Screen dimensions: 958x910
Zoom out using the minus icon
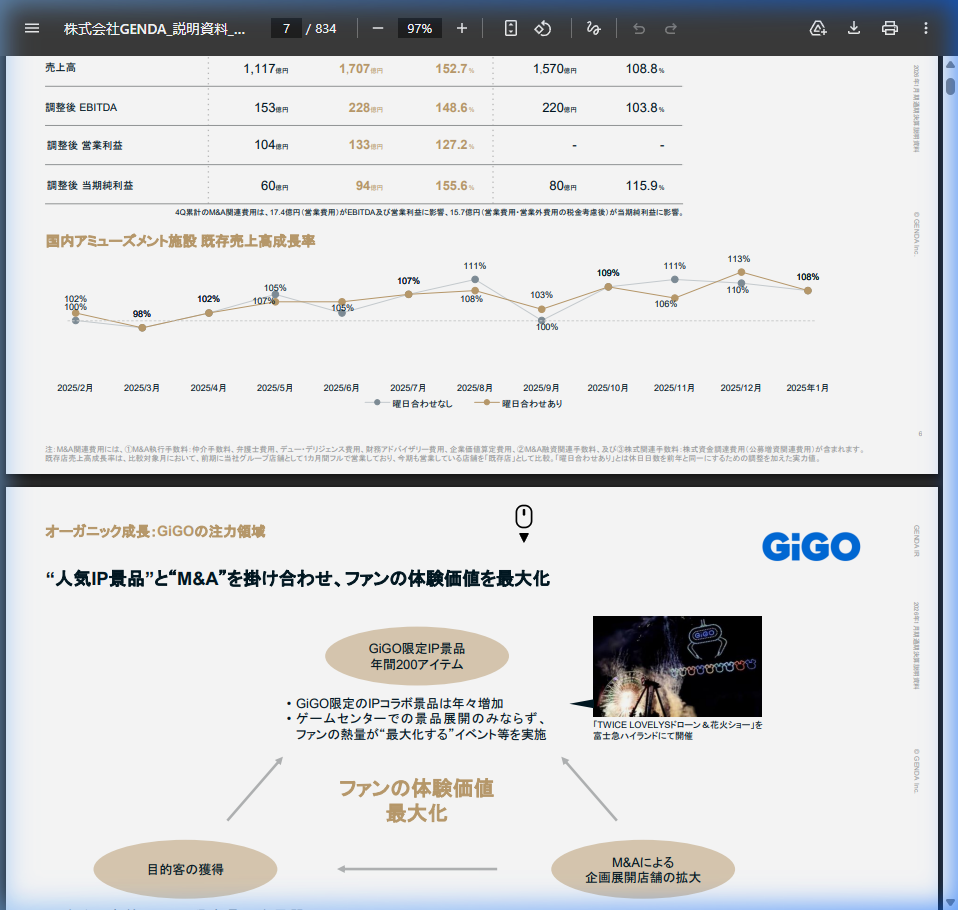click(378, 28)
